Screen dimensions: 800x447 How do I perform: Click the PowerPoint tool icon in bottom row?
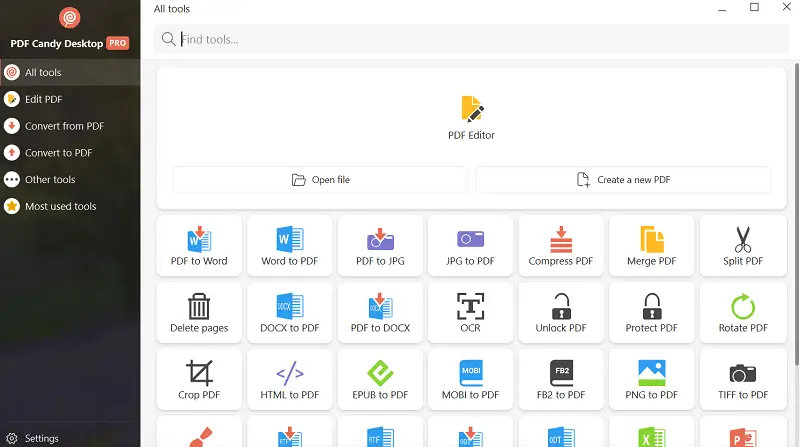(743, 437)
